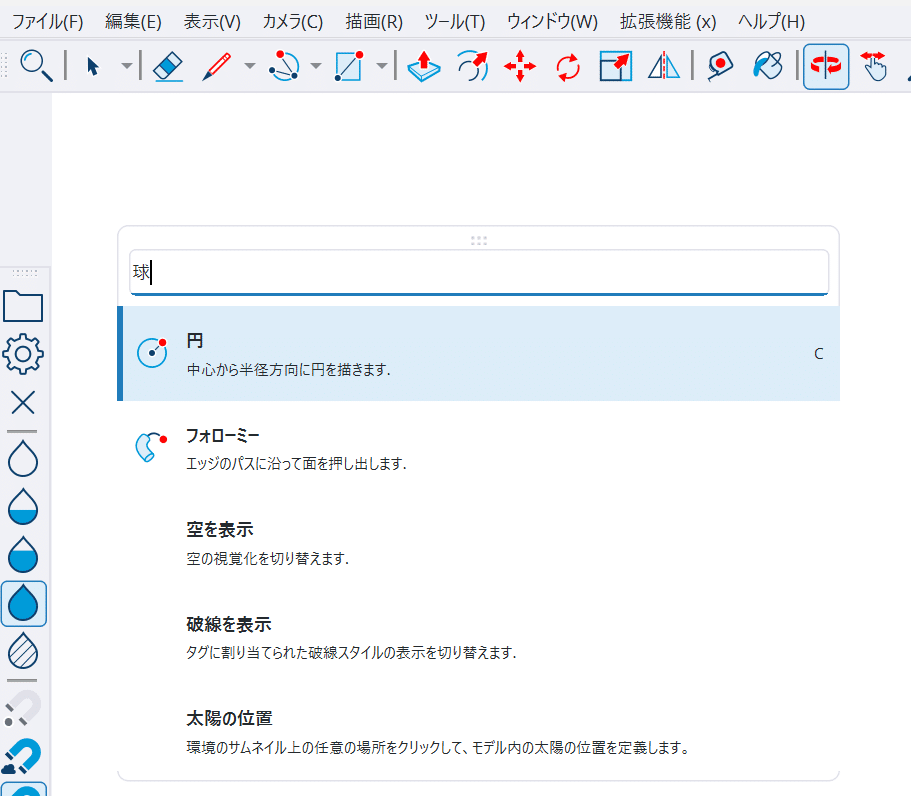Viewport: 911px width, 796px height.
Task: Select the 空を表示 search result
Action: click(479, 543)
